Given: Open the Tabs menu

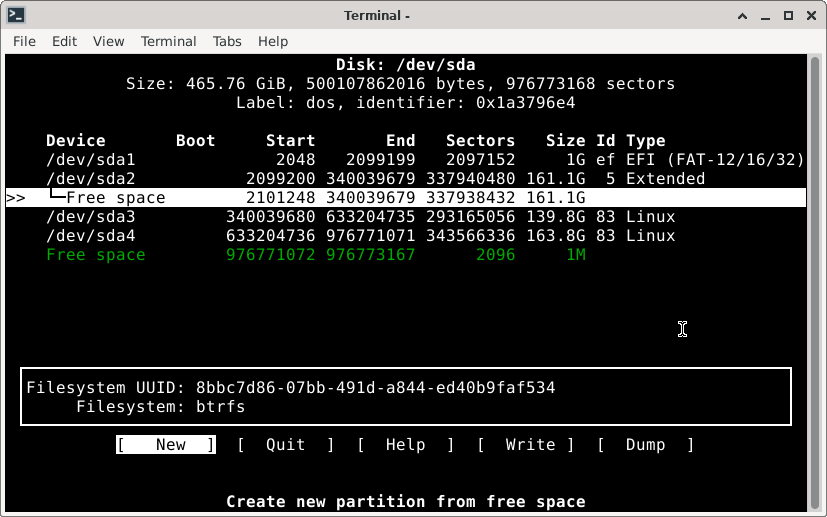Looking at the screenshot, I should tap(227, 41).
